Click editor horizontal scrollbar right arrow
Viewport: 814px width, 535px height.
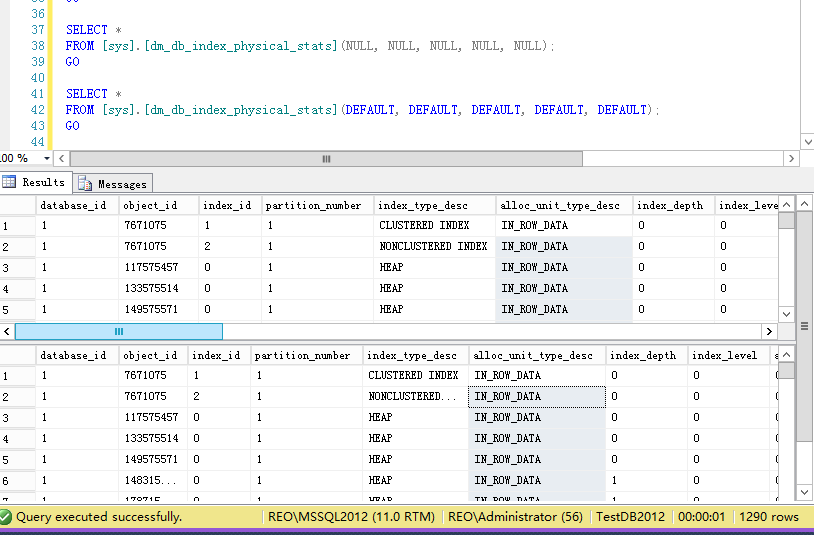tap(791, 159)
